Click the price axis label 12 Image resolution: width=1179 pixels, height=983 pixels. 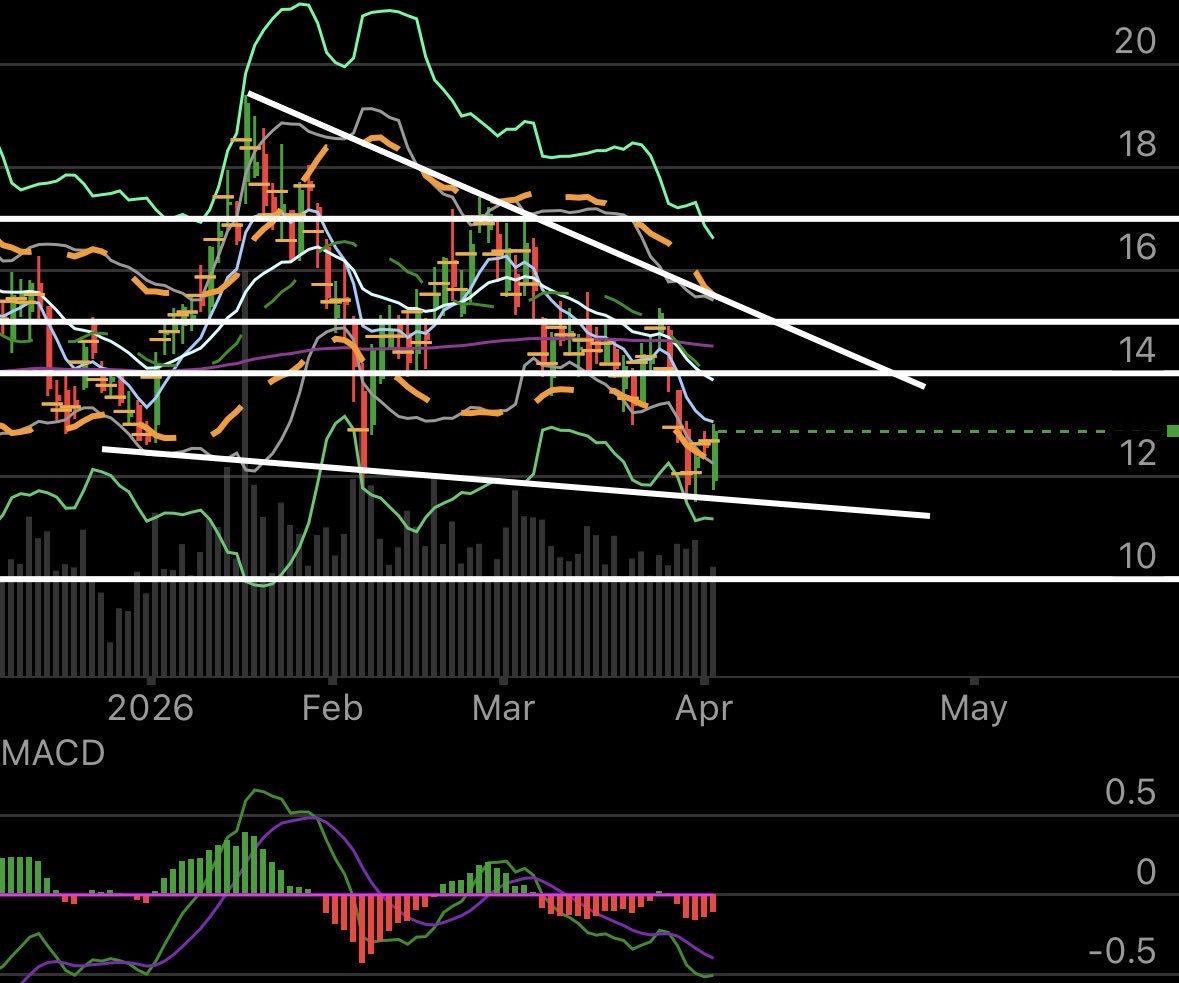point(1136,453)
